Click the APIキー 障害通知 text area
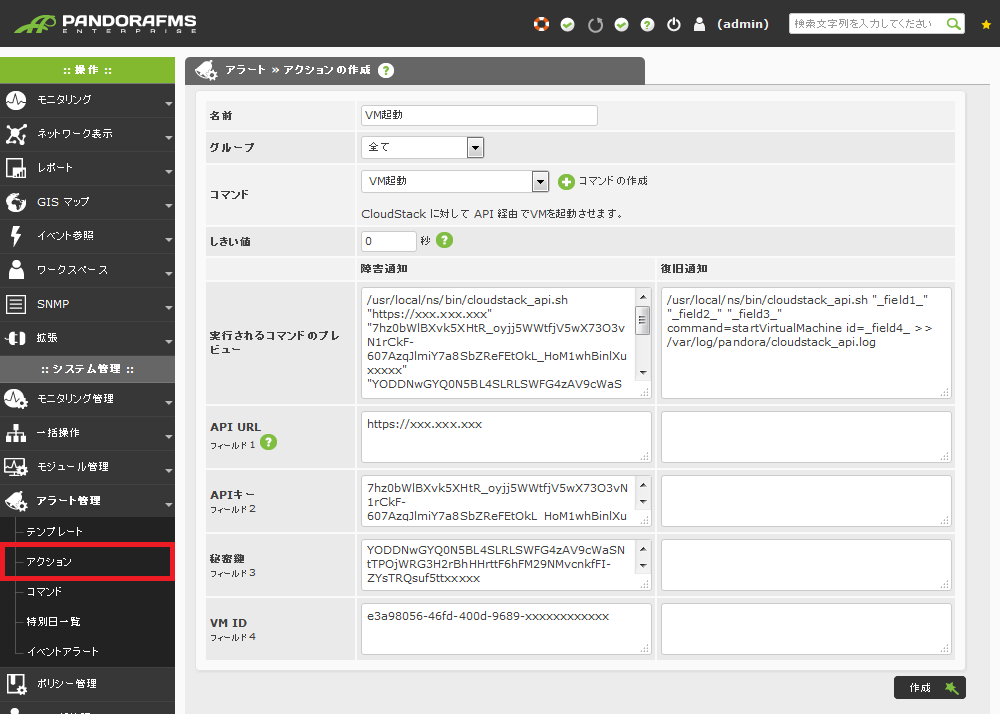 click(x=506, y=501)
